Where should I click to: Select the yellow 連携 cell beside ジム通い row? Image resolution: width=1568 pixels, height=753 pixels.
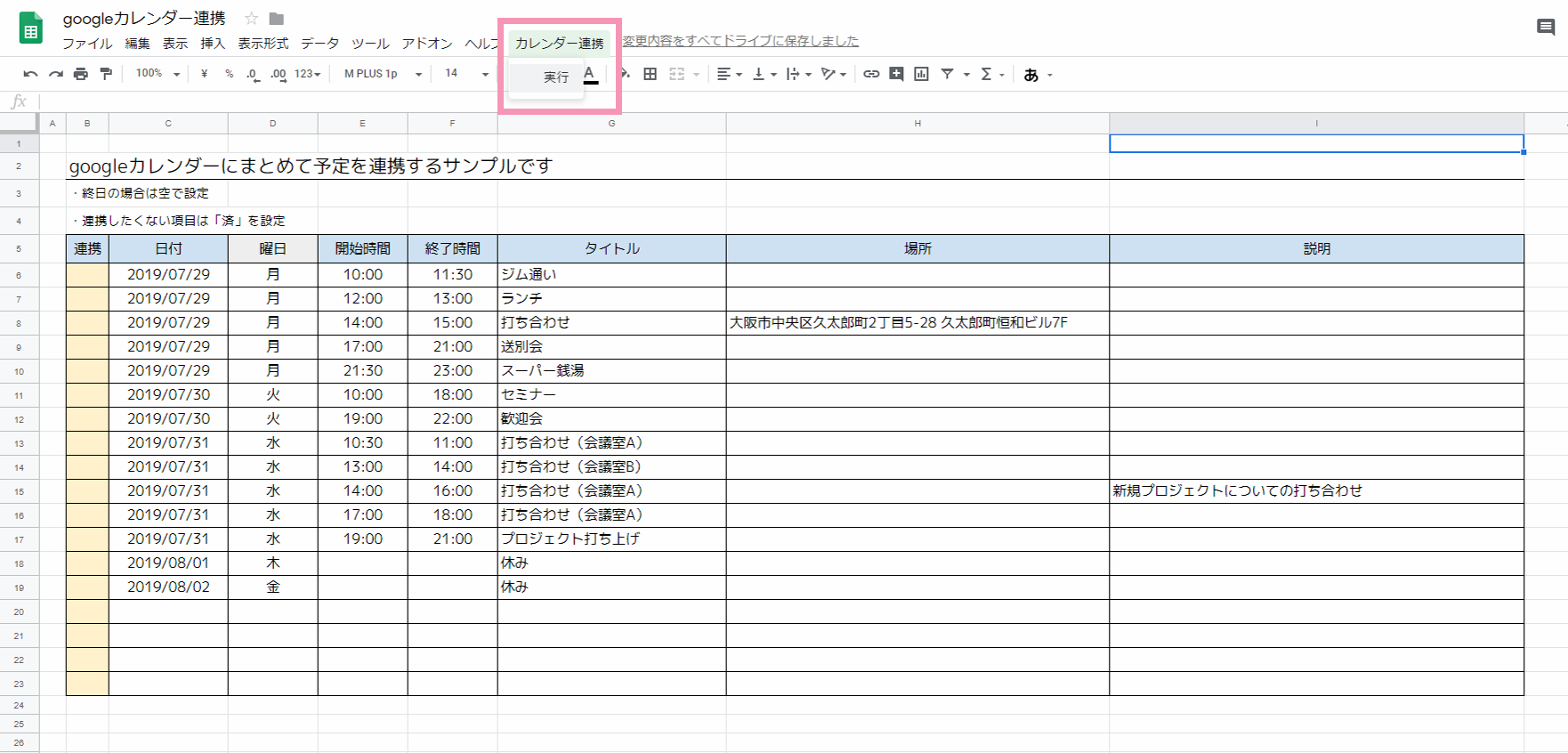click(x=87, y=275)
